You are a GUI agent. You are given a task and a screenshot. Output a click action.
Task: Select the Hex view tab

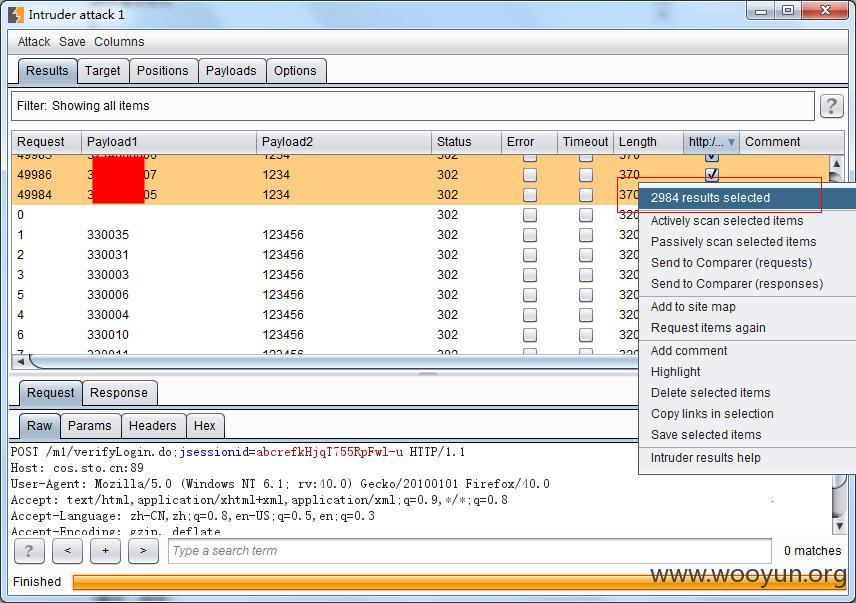(x=205, y=426)
